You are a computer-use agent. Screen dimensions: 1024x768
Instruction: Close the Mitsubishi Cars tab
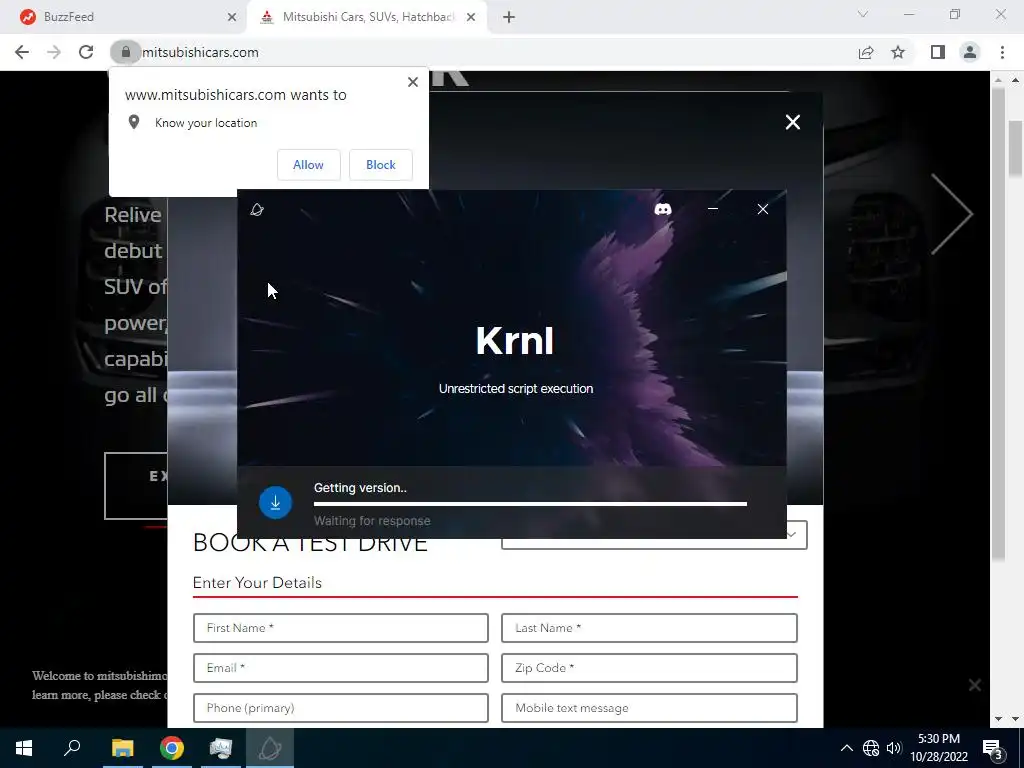click(470, 17)
